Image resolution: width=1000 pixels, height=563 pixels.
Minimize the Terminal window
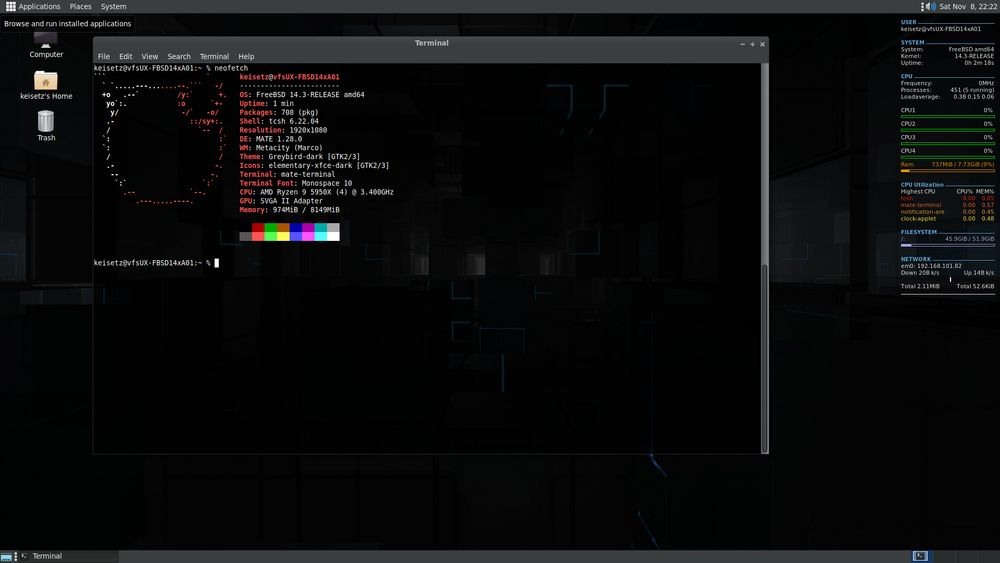click(742, 44)
